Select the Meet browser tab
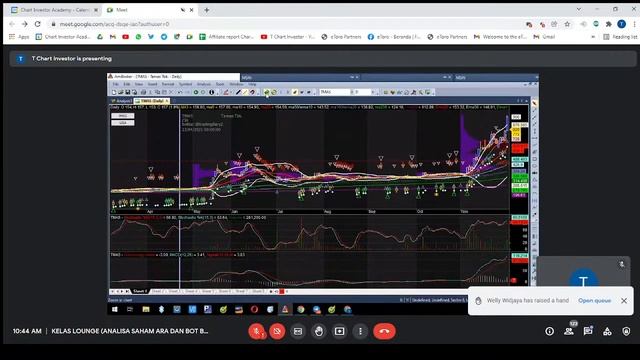The image size is (640, 360). [150, 10]
